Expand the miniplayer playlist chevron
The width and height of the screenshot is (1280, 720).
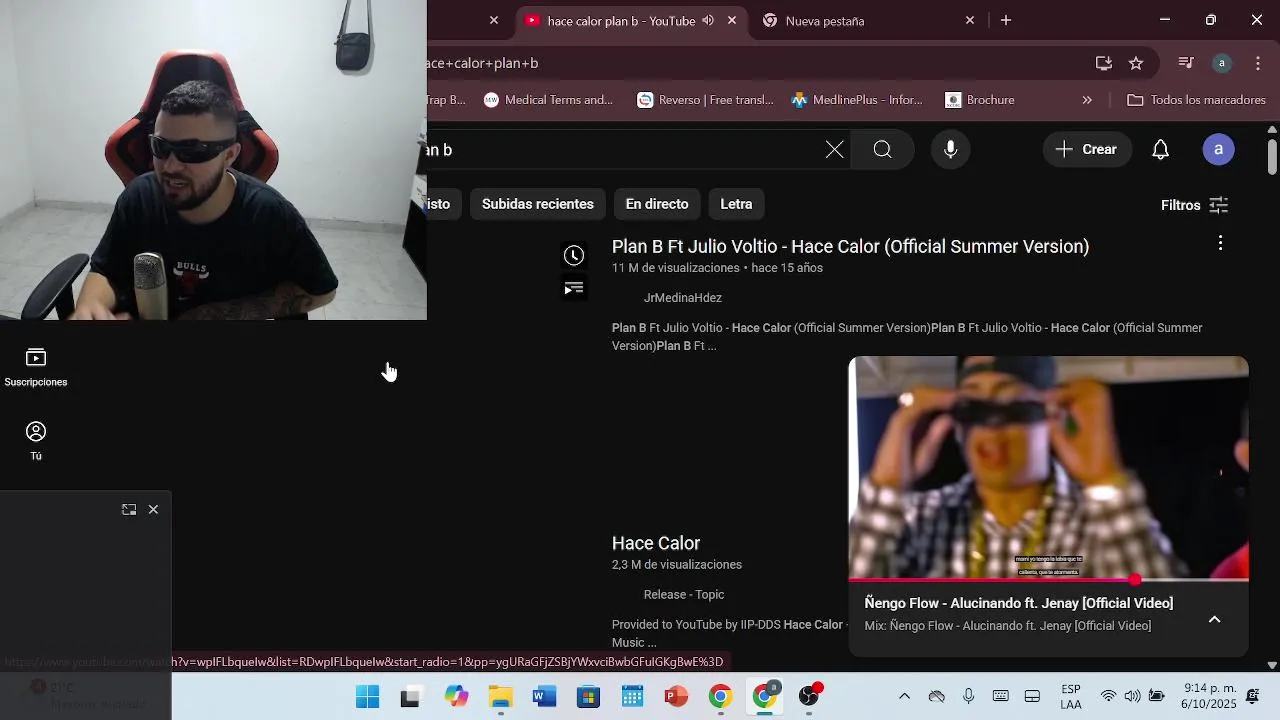[1214, 620]
